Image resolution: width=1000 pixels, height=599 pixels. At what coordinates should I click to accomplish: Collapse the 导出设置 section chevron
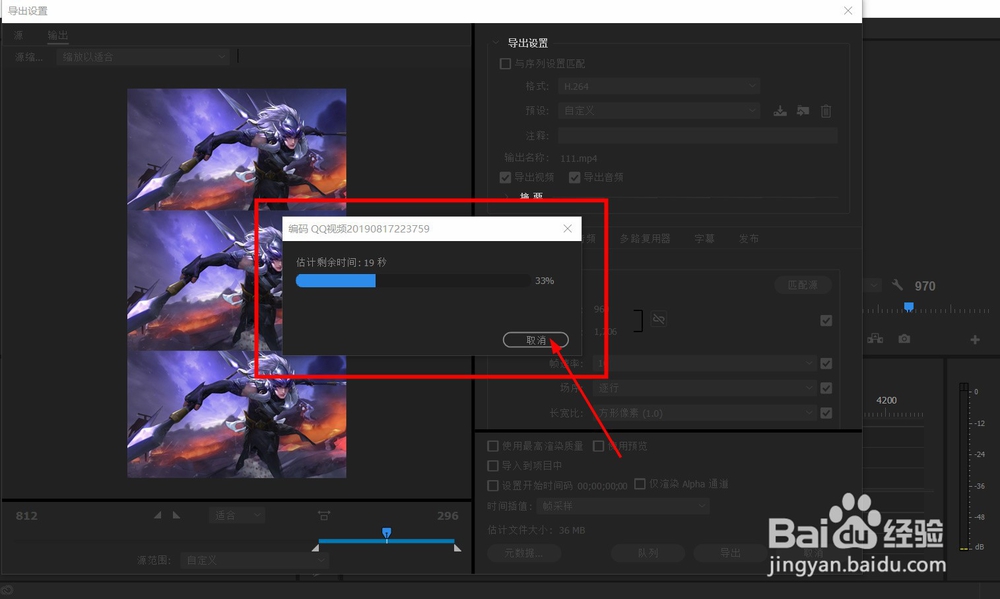(x=496, y=43)
